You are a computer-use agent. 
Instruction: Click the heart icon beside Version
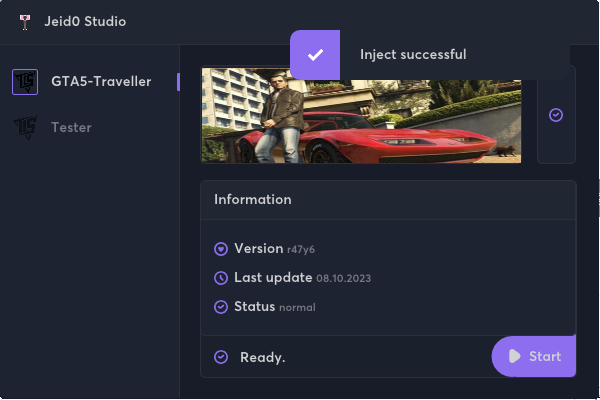[x=221, y=249]
